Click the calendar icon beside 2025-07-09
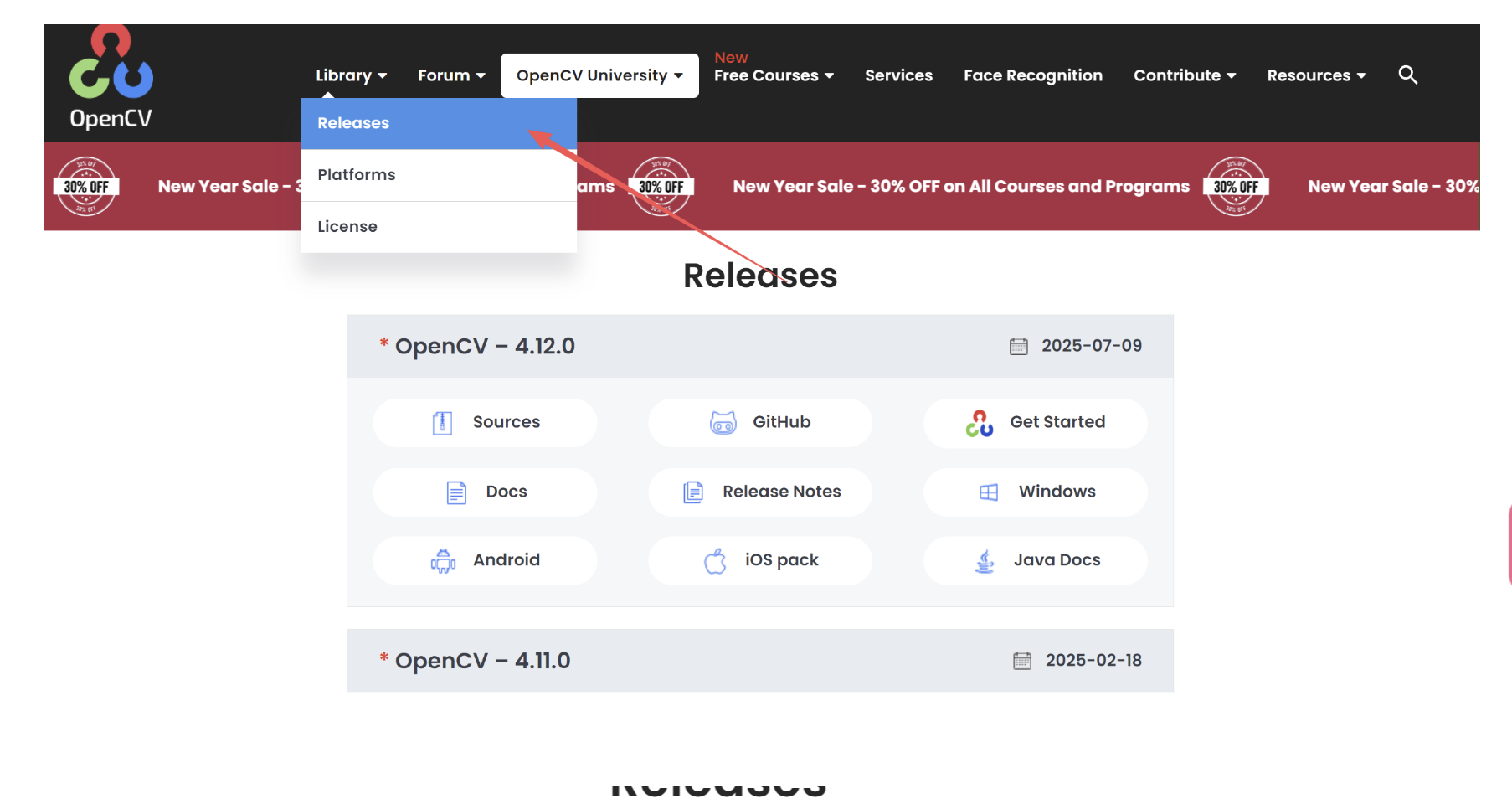1512x804 pixels. tap(1019, 346)
